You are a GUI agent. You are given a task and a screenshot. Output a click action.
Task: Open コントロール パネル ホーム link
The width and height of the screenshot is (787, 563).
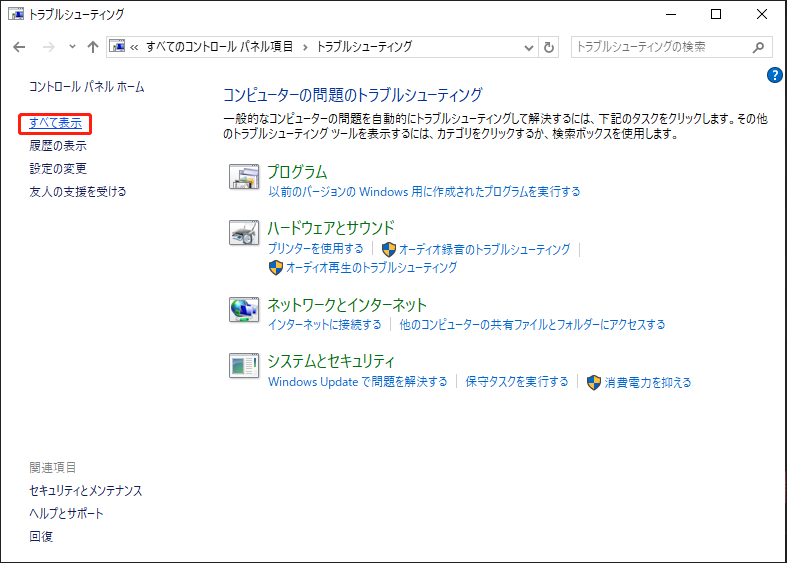[x=86, y=87]
